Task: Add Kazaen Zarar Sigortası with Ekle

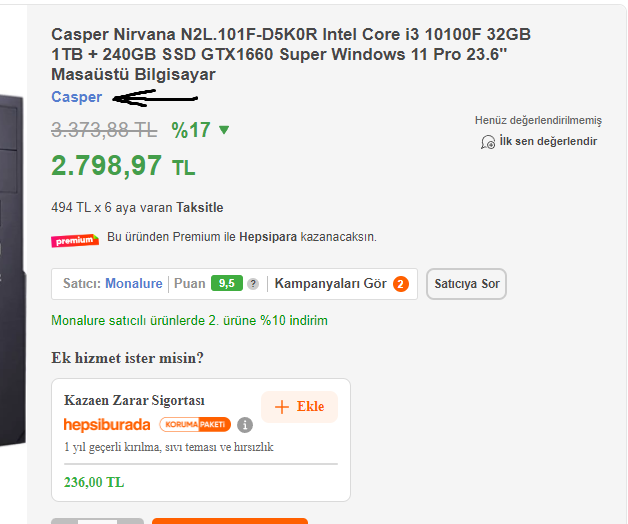Action: pos(300,407)
